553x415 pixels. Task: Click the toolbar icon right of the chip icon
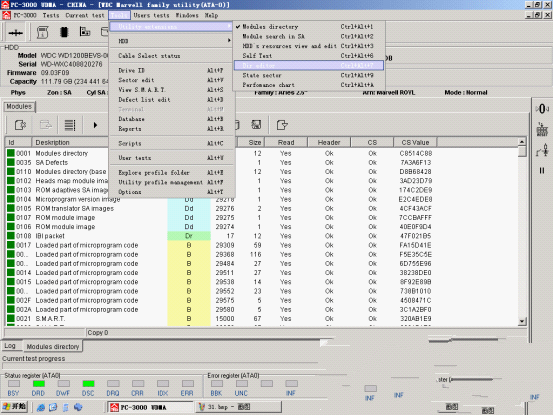[85, 32]
